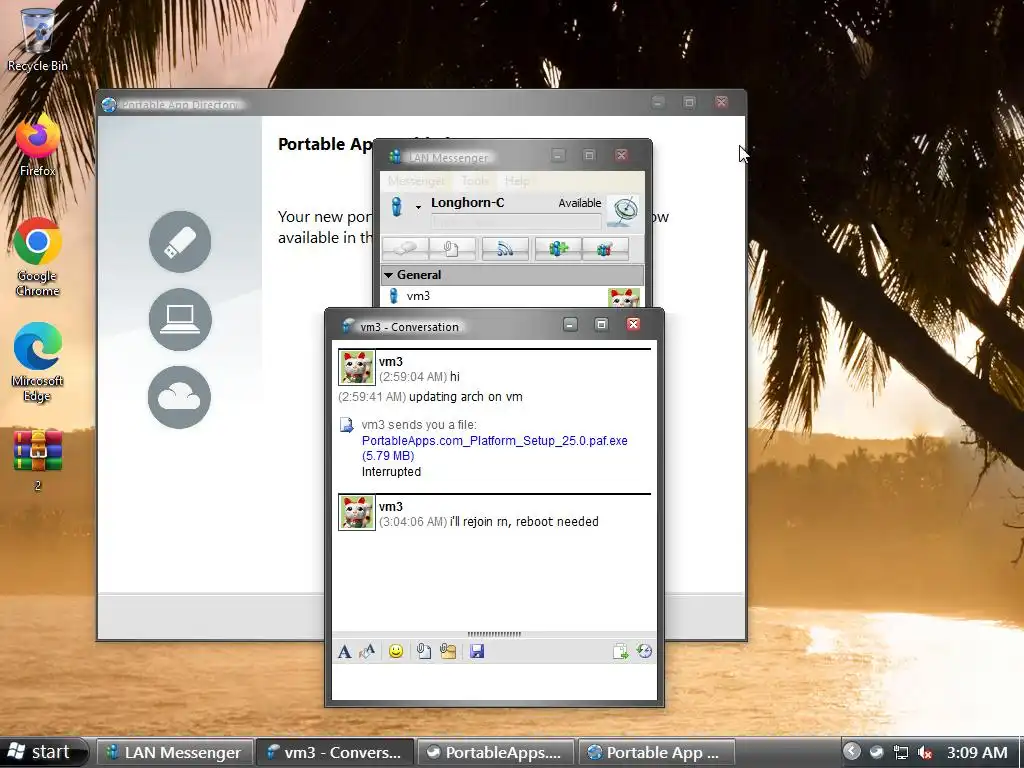Click the 3:09 AM system clock

977,752
